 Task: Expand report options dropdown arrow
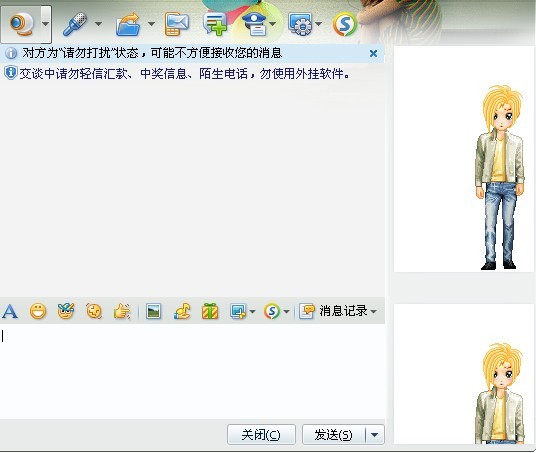273,24
